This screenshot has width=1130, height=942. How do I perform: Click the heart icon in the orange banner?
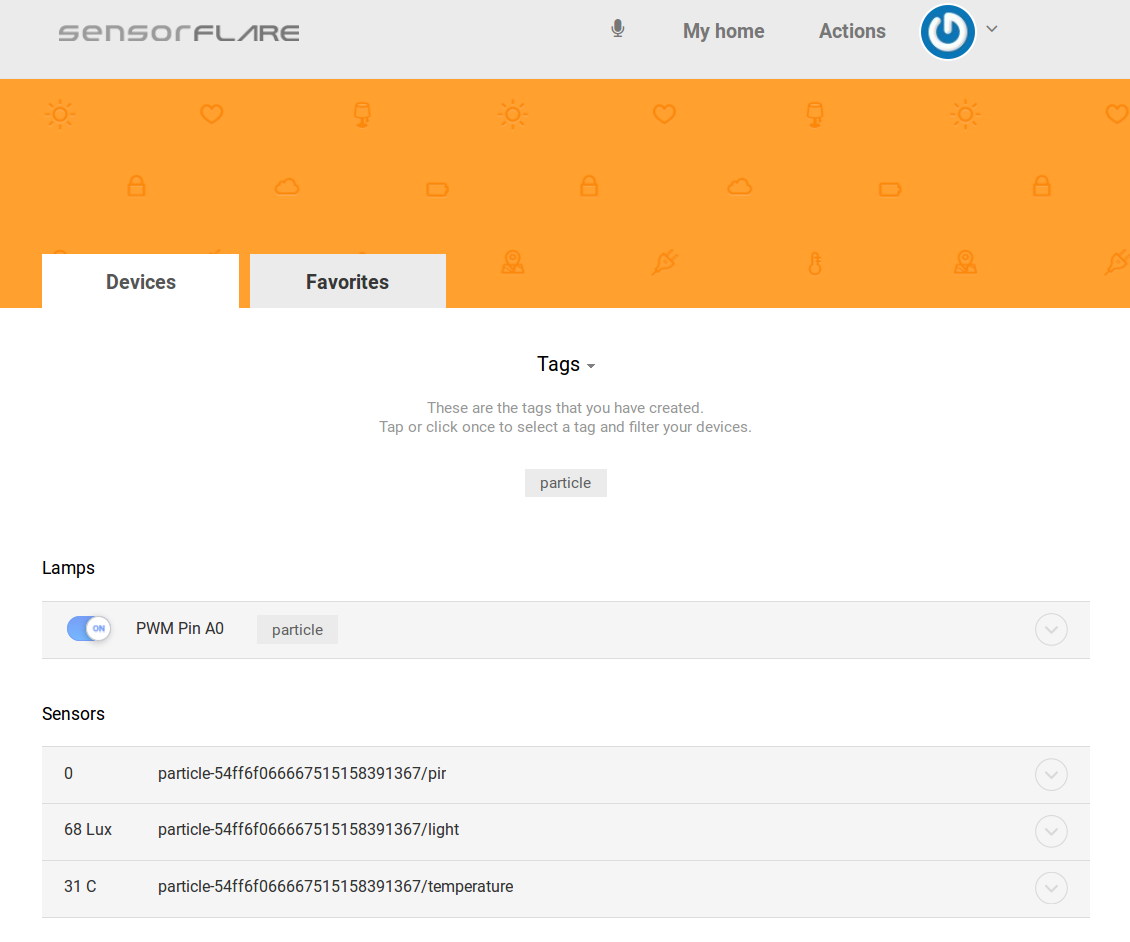click(211, 113)
